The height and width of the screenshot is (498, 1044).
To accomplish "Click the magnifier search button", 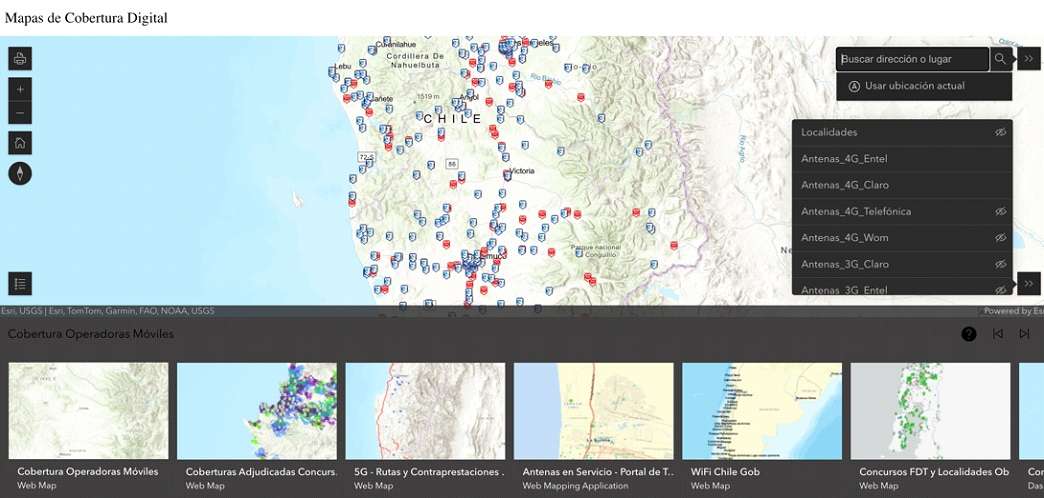I will (1001, 59).
